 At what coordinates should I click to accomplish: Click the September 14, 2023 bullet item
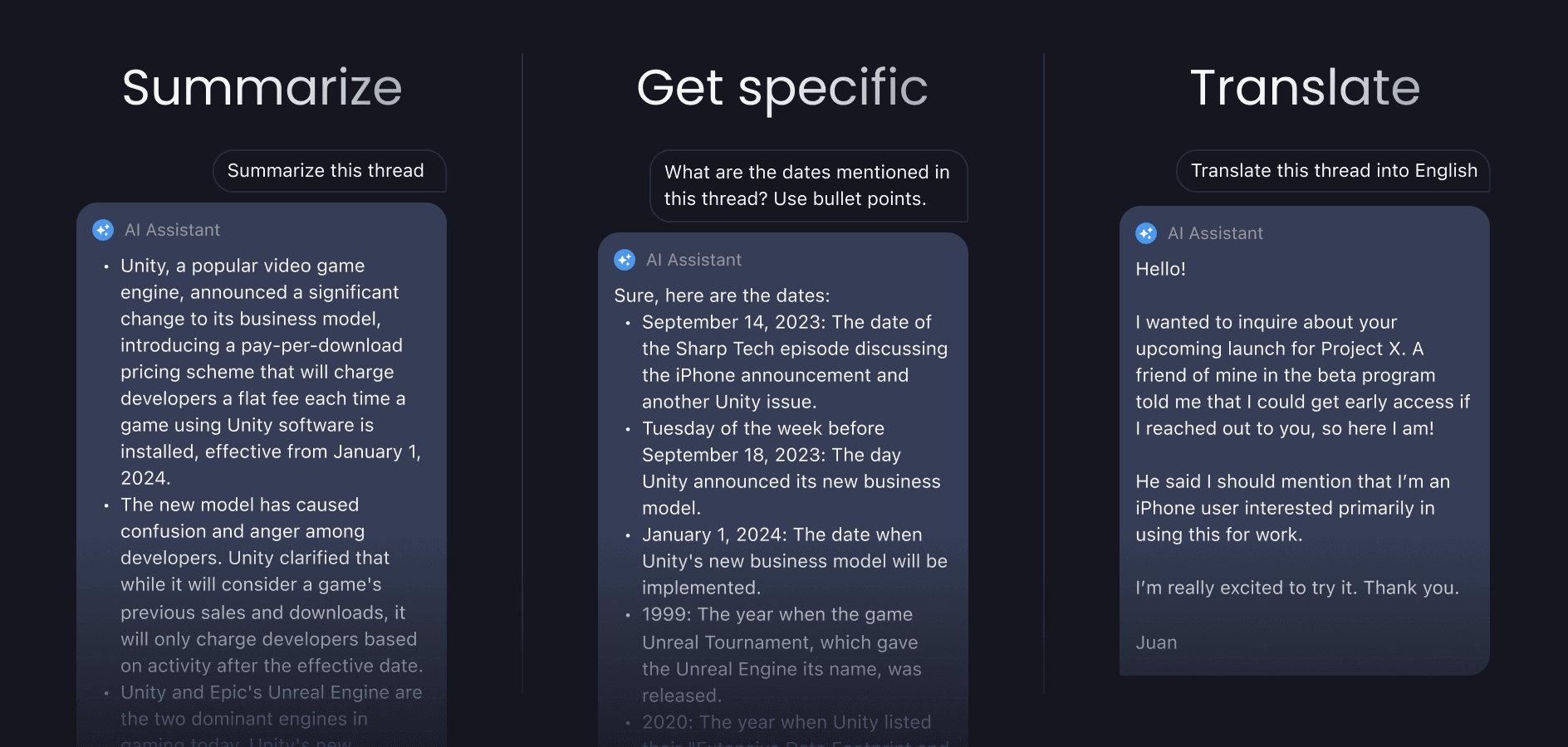(x=794, y=362)
